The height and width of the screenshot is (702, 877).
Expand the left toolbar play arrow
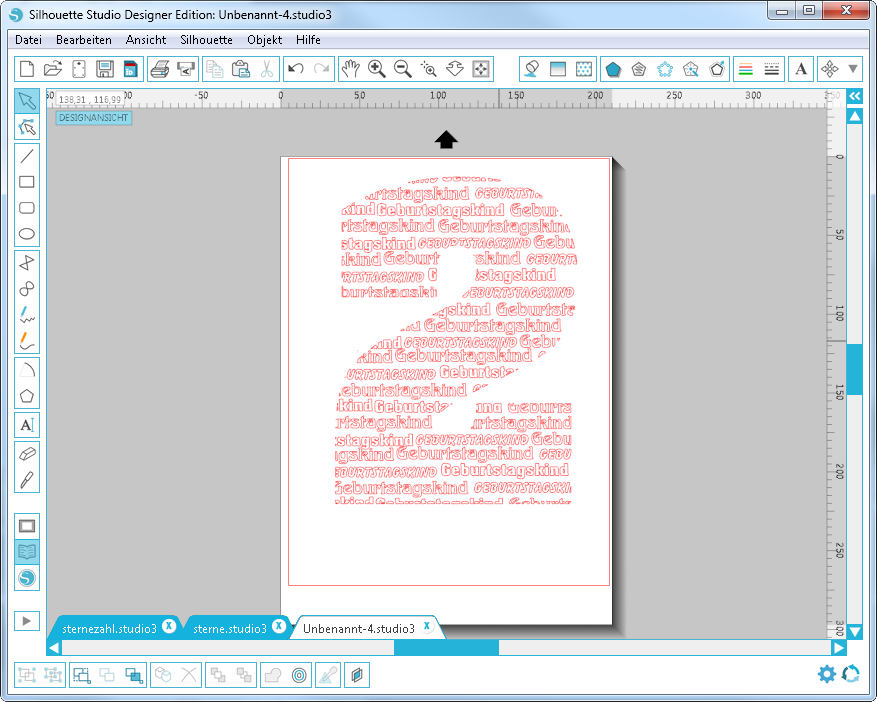(27, 621)
